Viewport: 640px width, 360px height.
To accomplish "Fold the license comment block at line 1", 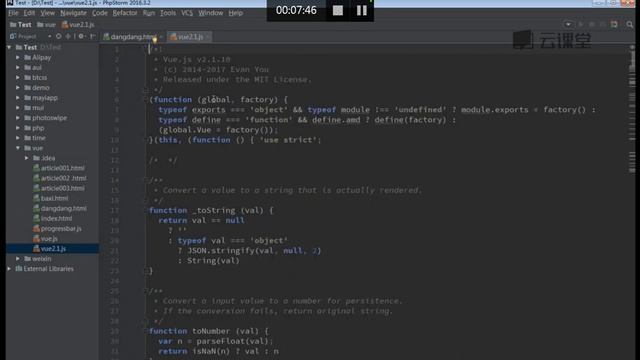I will (x=145, y=49).
